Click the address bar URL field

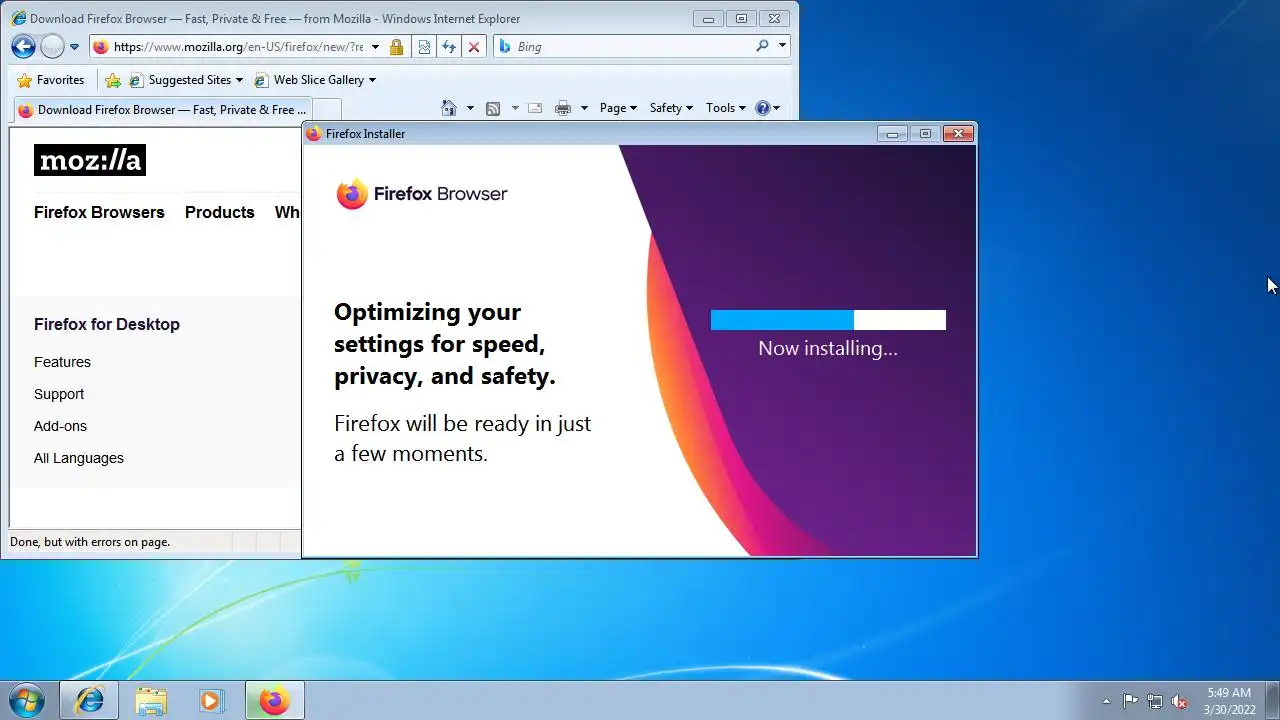(238, 46)
